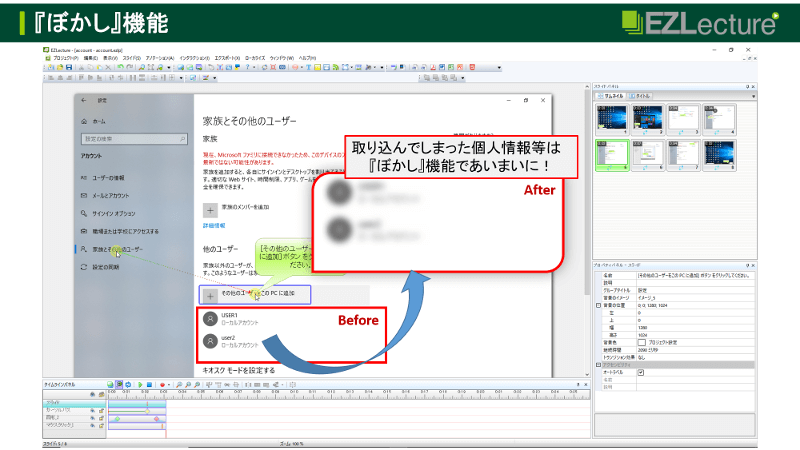Click the USER1 account avatar icon
This screenshot has width=800, height=450.
click(x=210, y=318)
